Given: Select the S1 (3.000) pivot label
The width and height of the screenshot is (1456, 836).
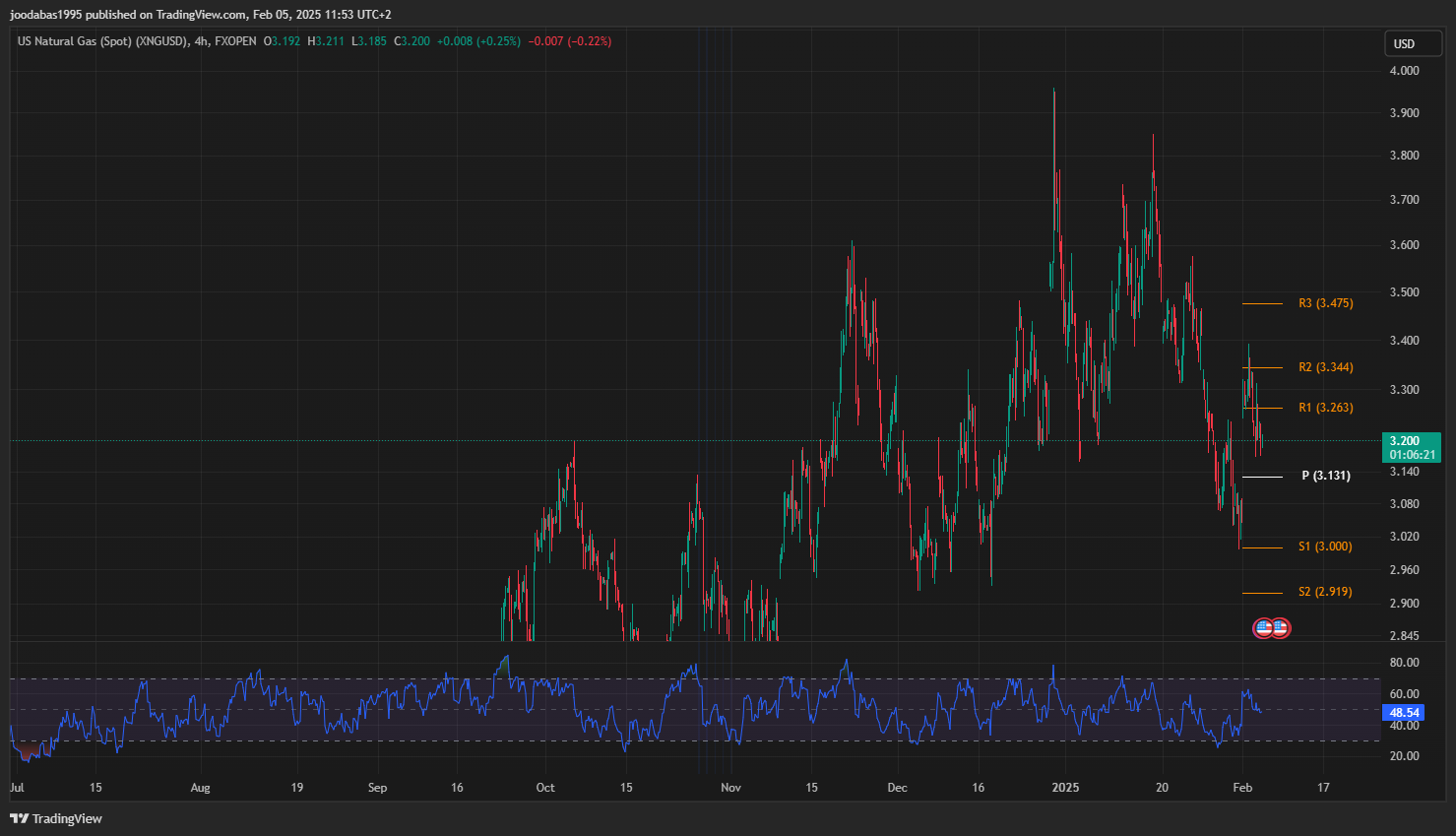Looking at the screenshot, I should [1325, 547].
